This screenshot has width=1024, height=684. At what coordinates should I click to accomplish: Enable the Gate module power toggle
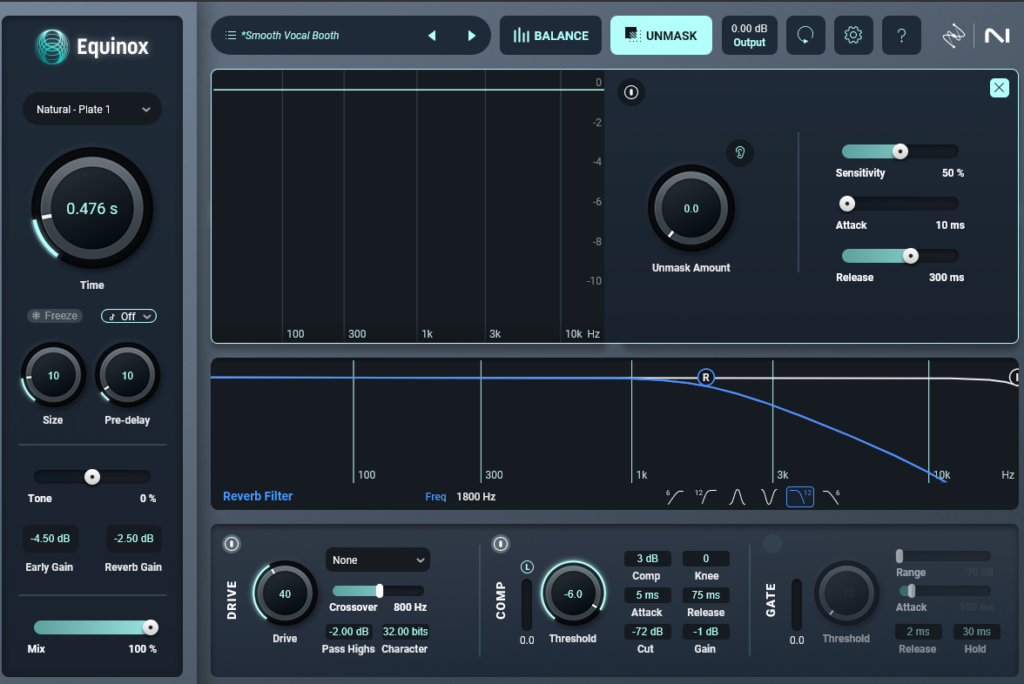(770, 543)
